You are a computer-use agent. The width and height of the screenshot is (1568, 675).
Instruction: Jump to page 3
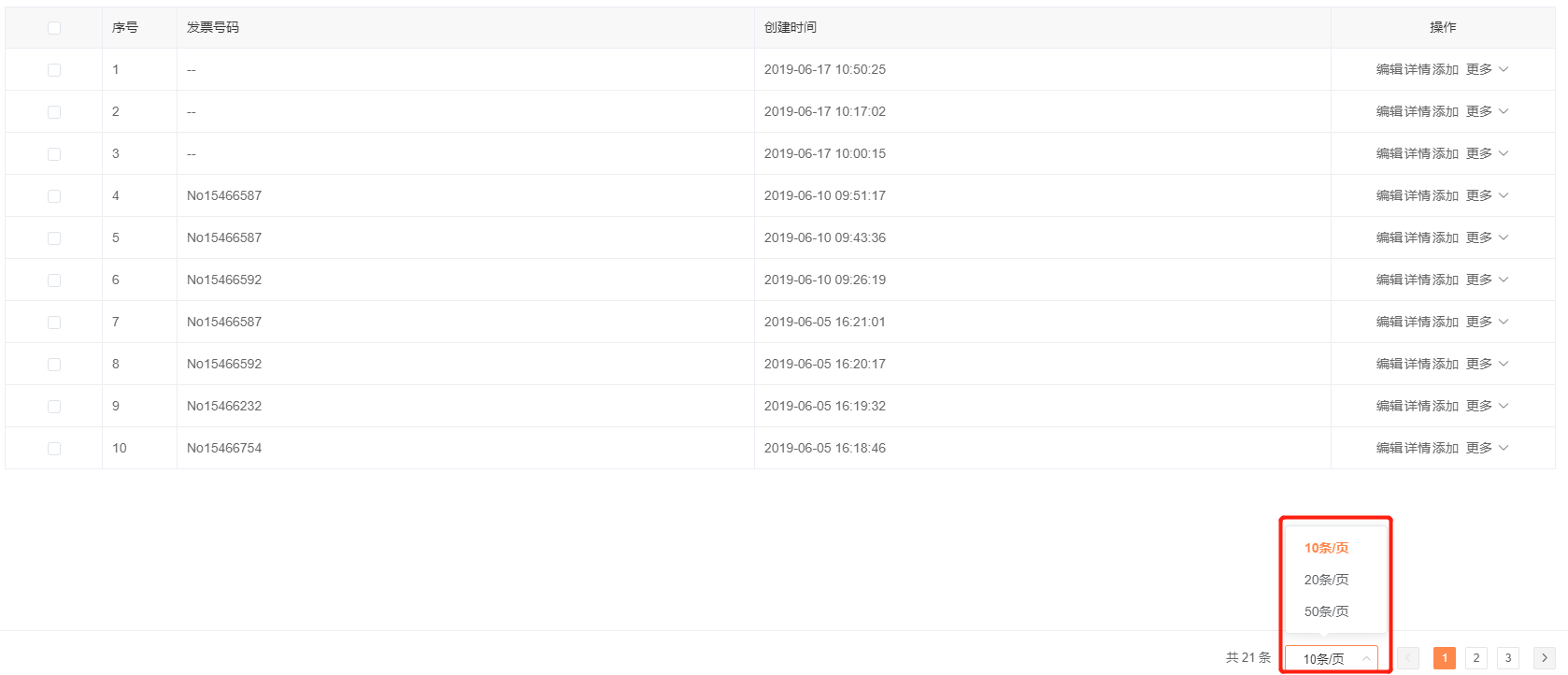[1508, 658]
